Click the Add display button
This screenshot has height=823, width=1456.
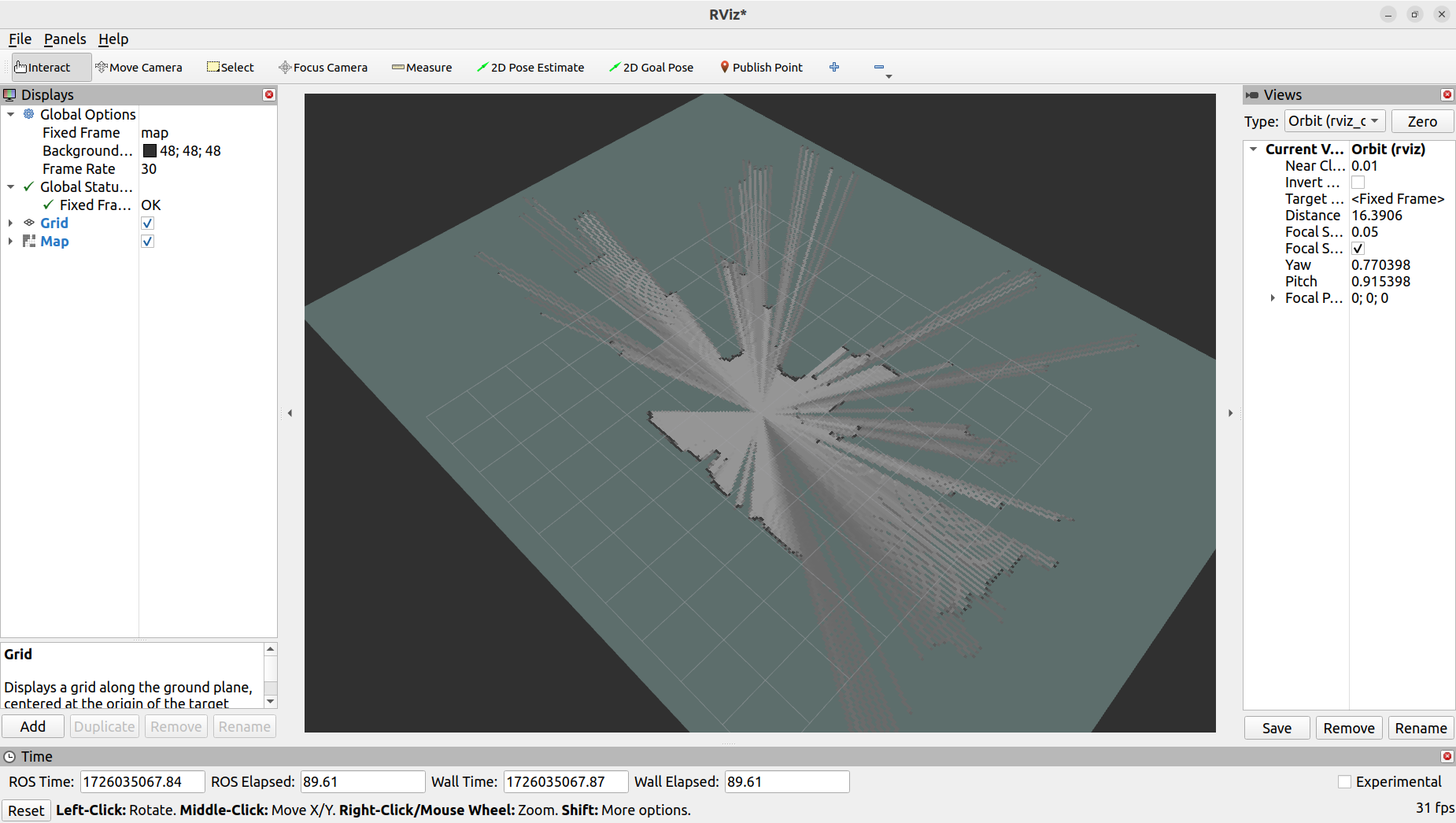click(33, 726)
